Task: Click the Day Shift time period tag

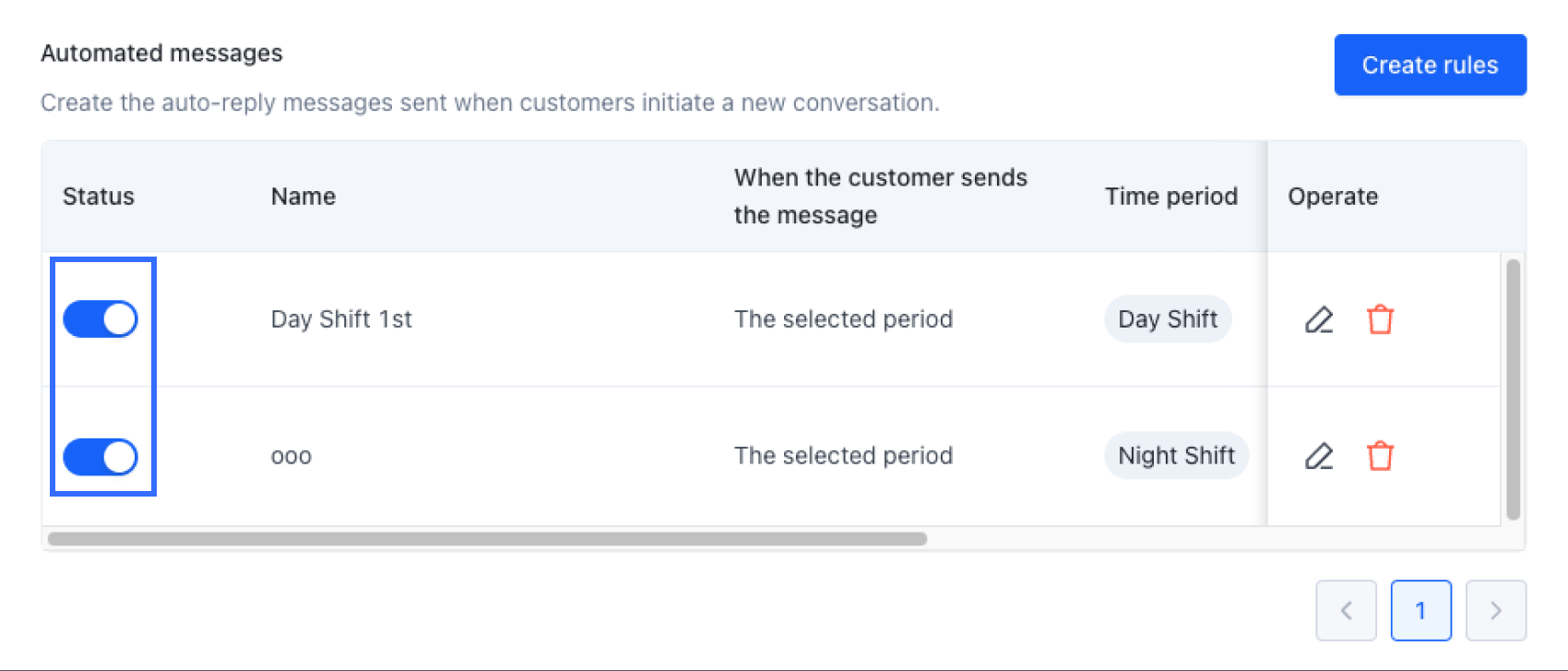Action: coord(1168,319)
